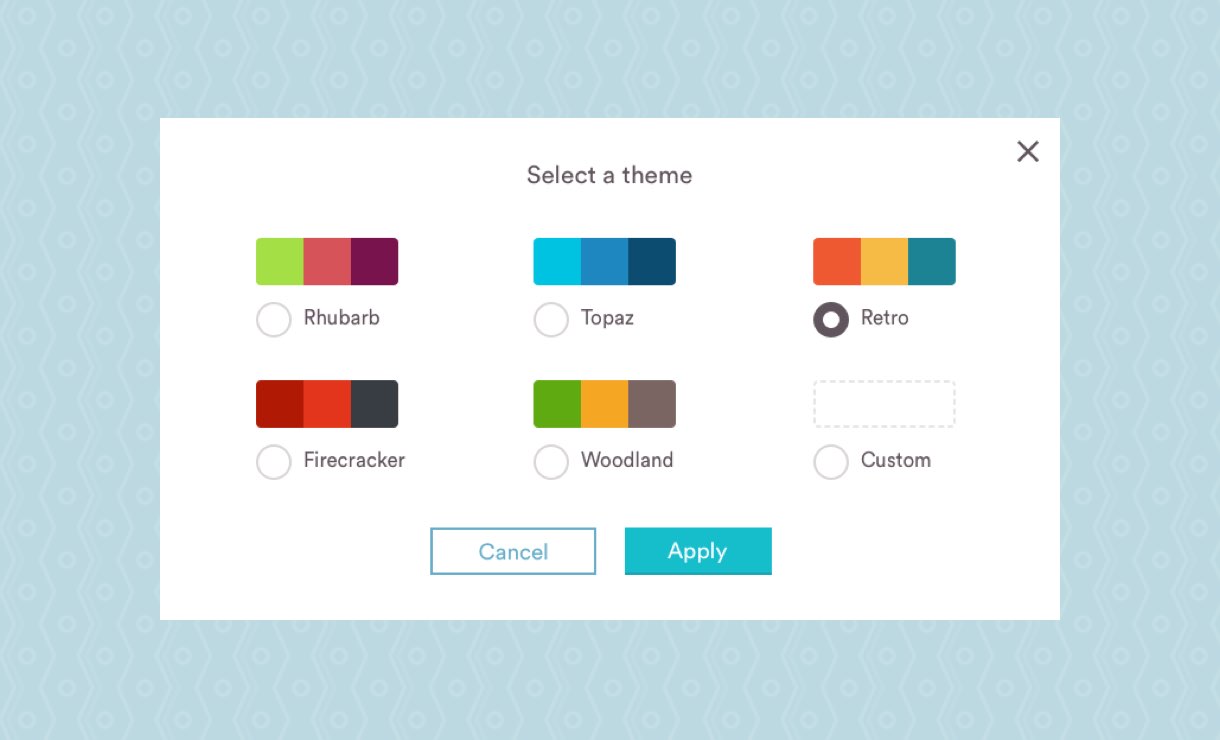The image size is (1220, 740).
Task: Click the selected Retro radio button
Action: point(831,320)
